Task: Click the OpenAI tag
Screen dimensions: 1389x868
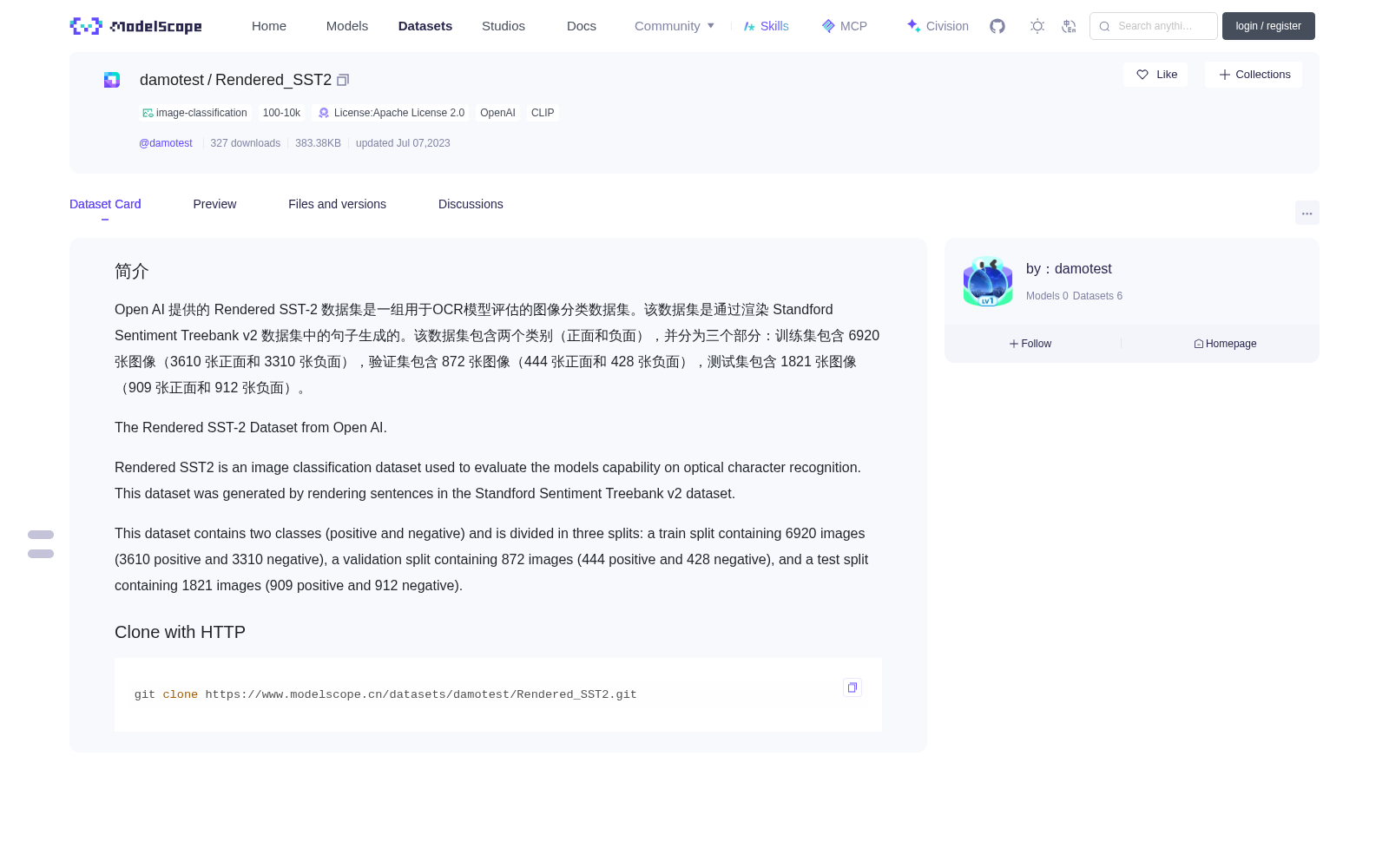Action: 497,113
